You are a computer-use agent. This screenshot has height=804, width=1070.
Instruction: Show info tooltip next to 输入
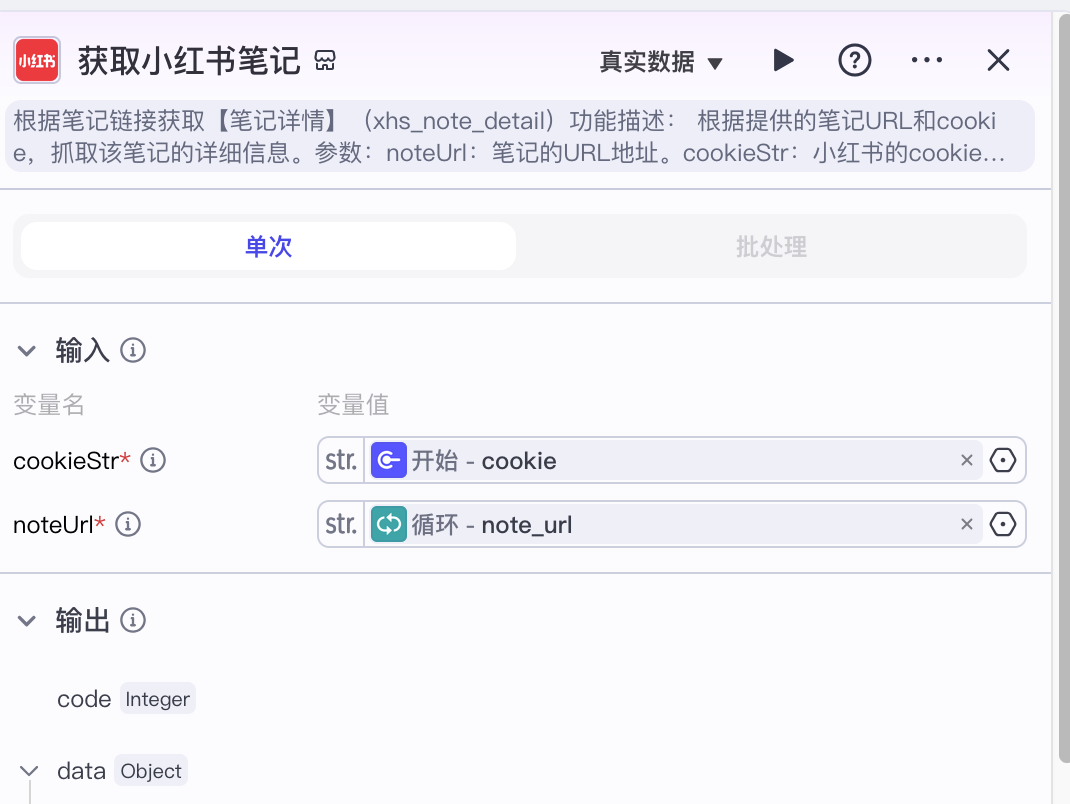click(133, 351)
